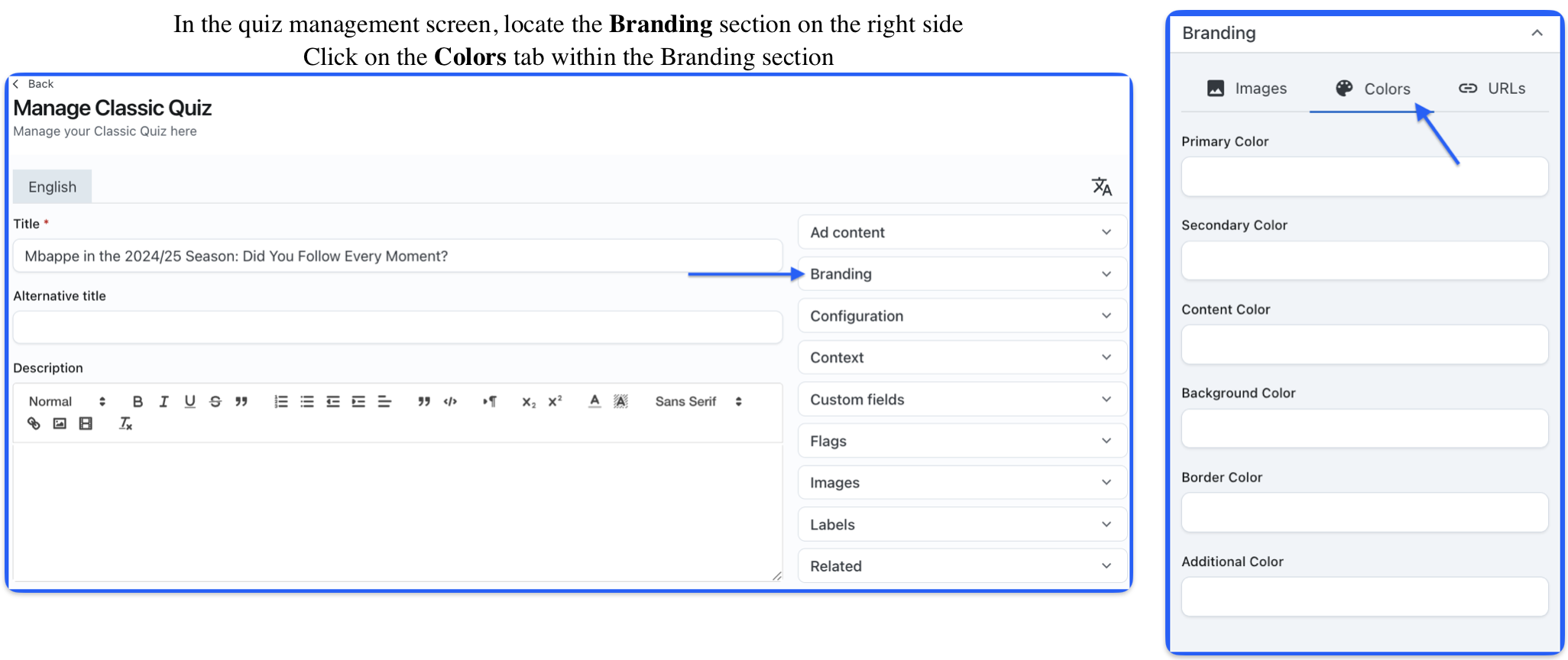Image resolution: width=1568 pixels, height=660 pixels.
Task: Expand the Configuration section
Action: click(961, 316)
